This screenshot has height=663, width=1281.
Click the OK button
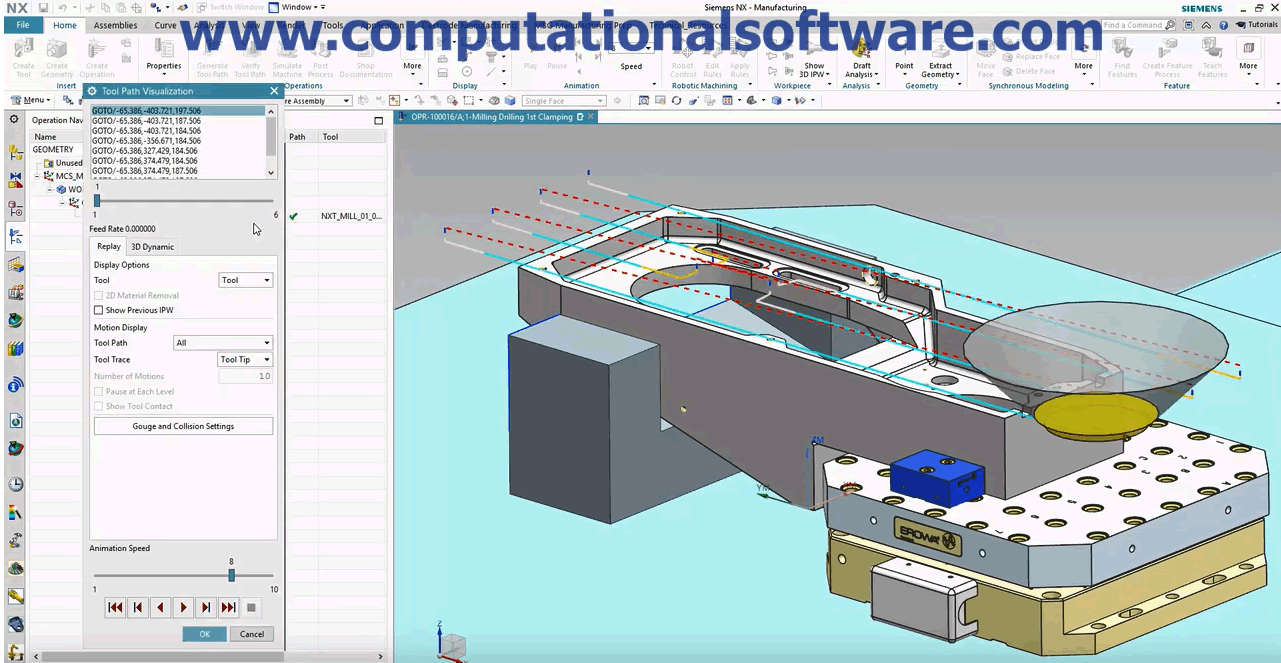(205, 634)
